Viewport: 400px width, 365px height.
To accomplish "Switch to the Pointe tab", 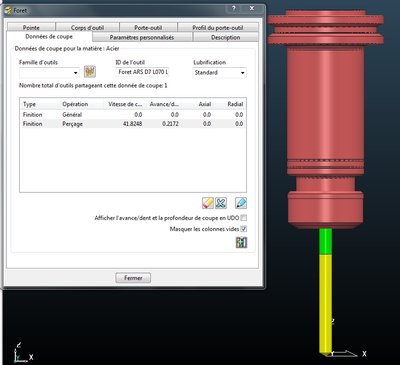I will (31, 27).
